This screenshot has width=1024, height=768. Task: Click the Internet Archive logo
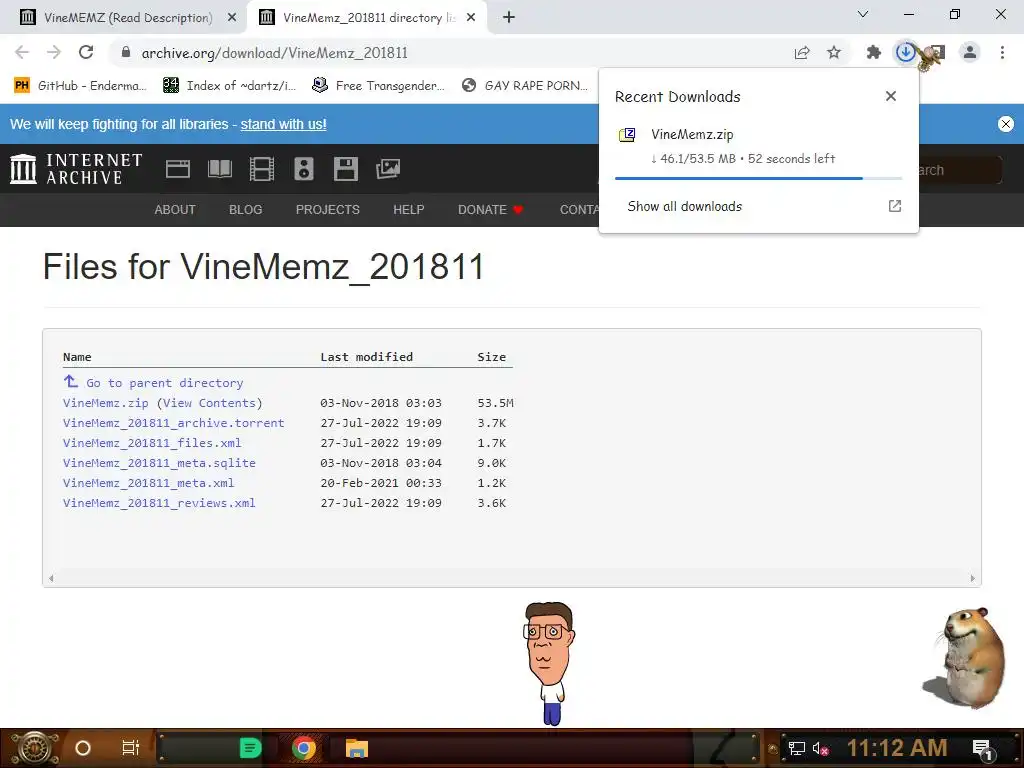(x=76, y=169)
